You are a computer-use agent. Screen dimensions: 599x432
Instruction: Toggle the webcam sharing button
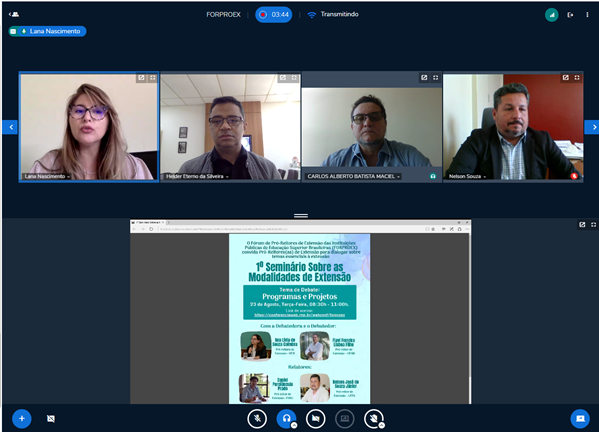[x=316, y=419]
